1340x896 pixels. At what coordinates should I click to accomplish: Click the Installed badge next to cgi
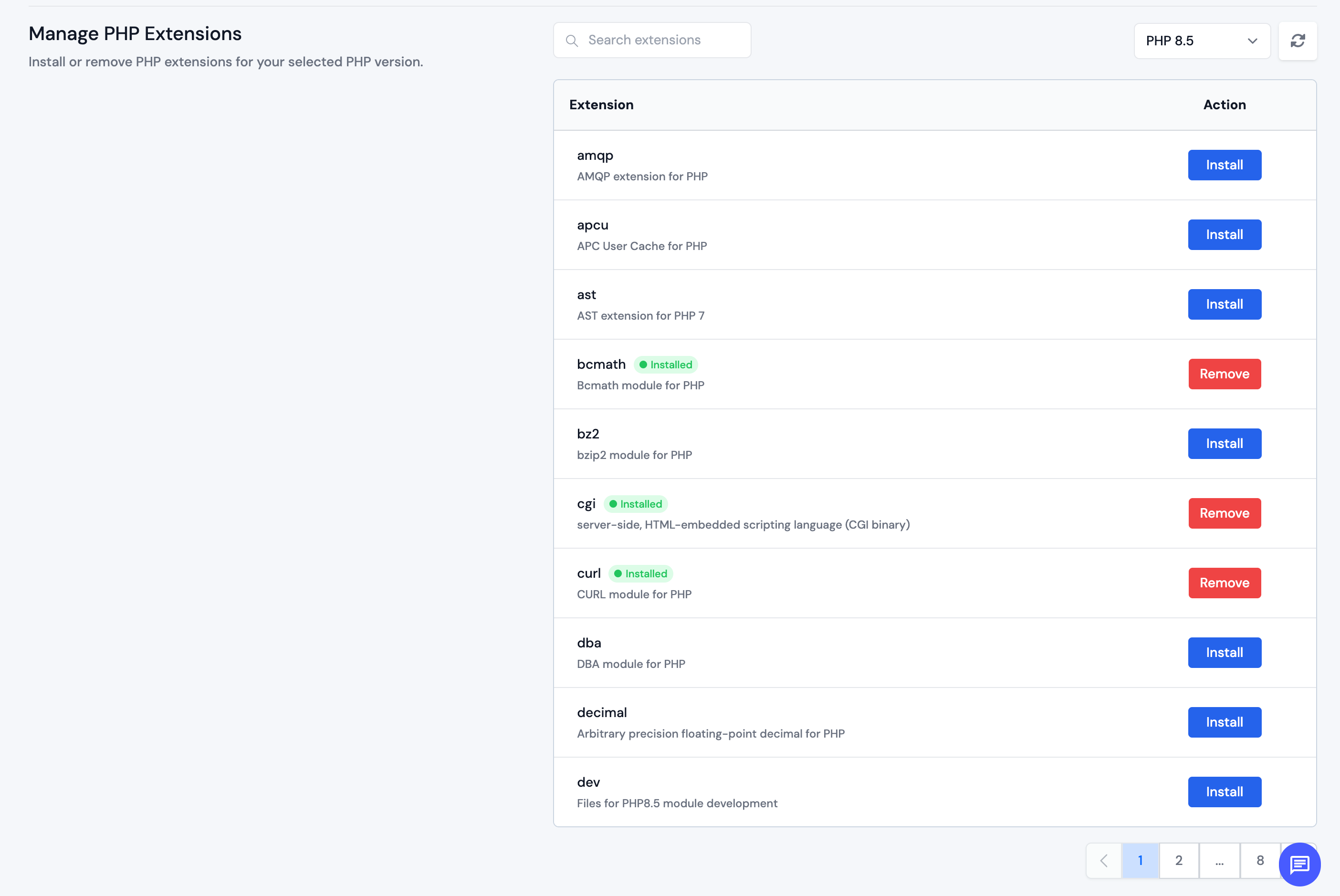pyautogui.click(x=636, y=503)
